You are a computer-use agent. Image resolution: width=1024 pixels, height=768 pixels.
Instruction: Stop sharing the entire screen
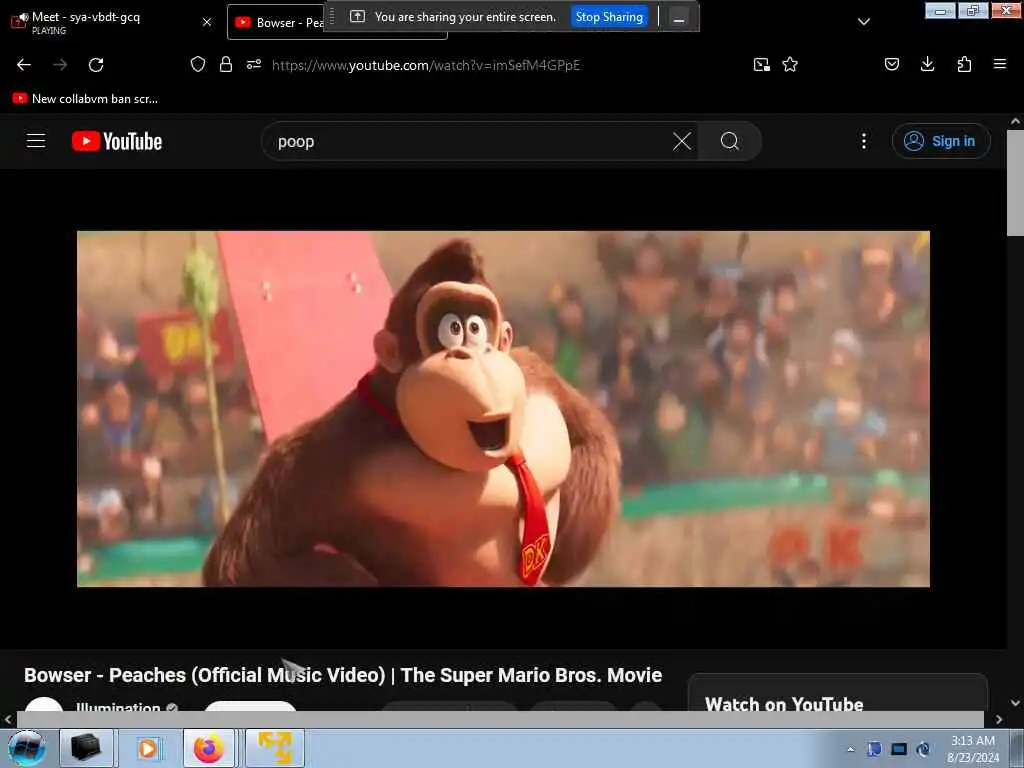(609, 17)
